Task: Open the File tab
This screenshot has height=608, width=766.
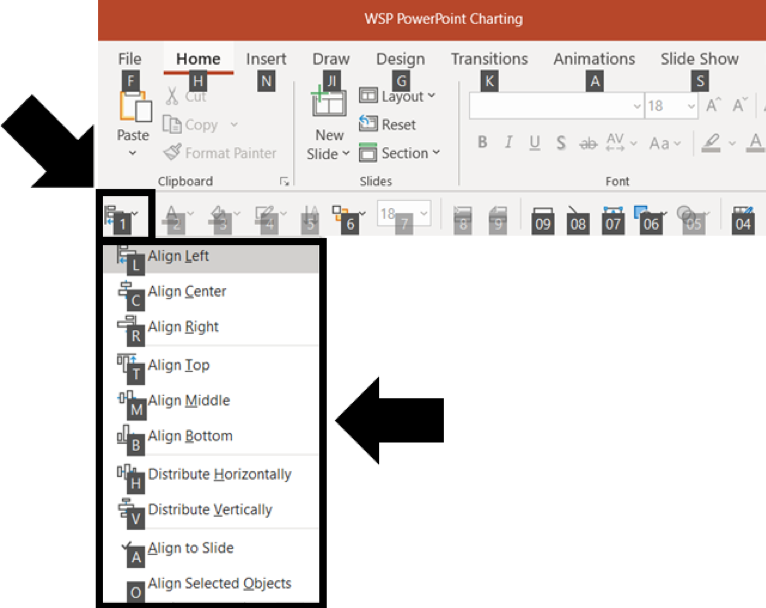Action: point(129,59)
